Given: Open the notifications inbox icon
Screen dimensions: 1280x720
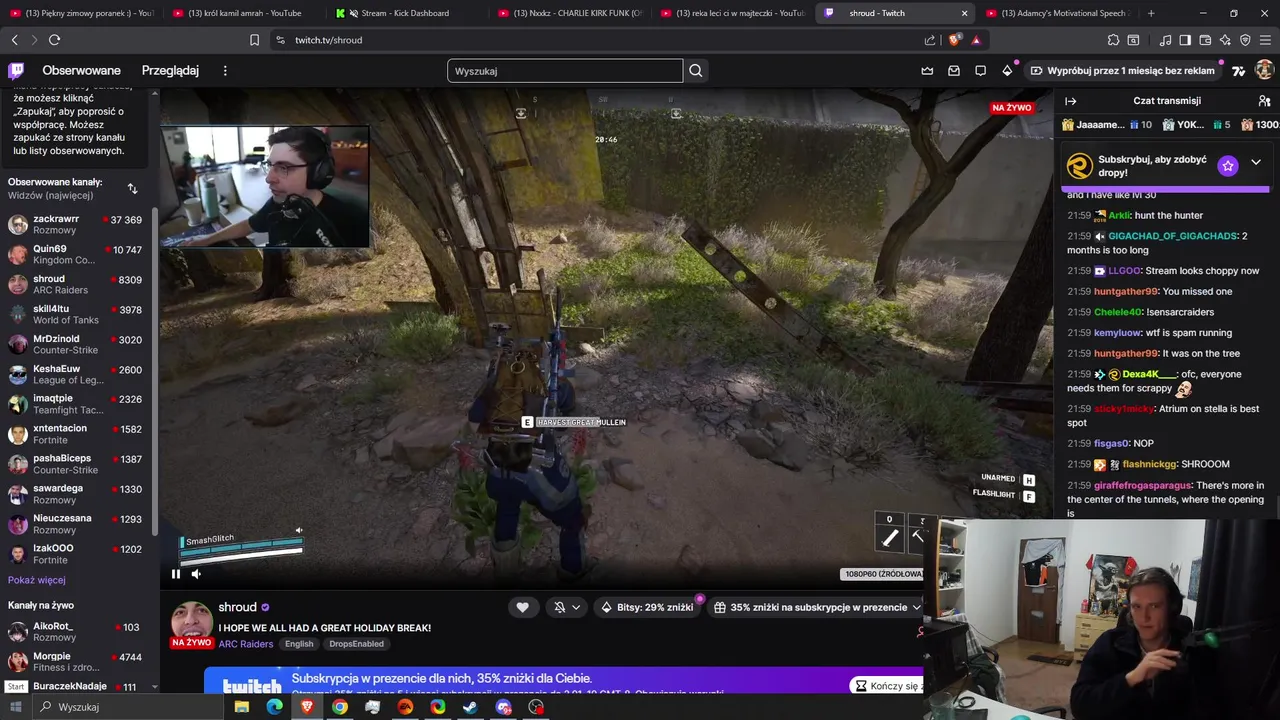Looking at the screenshot, I should click(x=954, y=71).
